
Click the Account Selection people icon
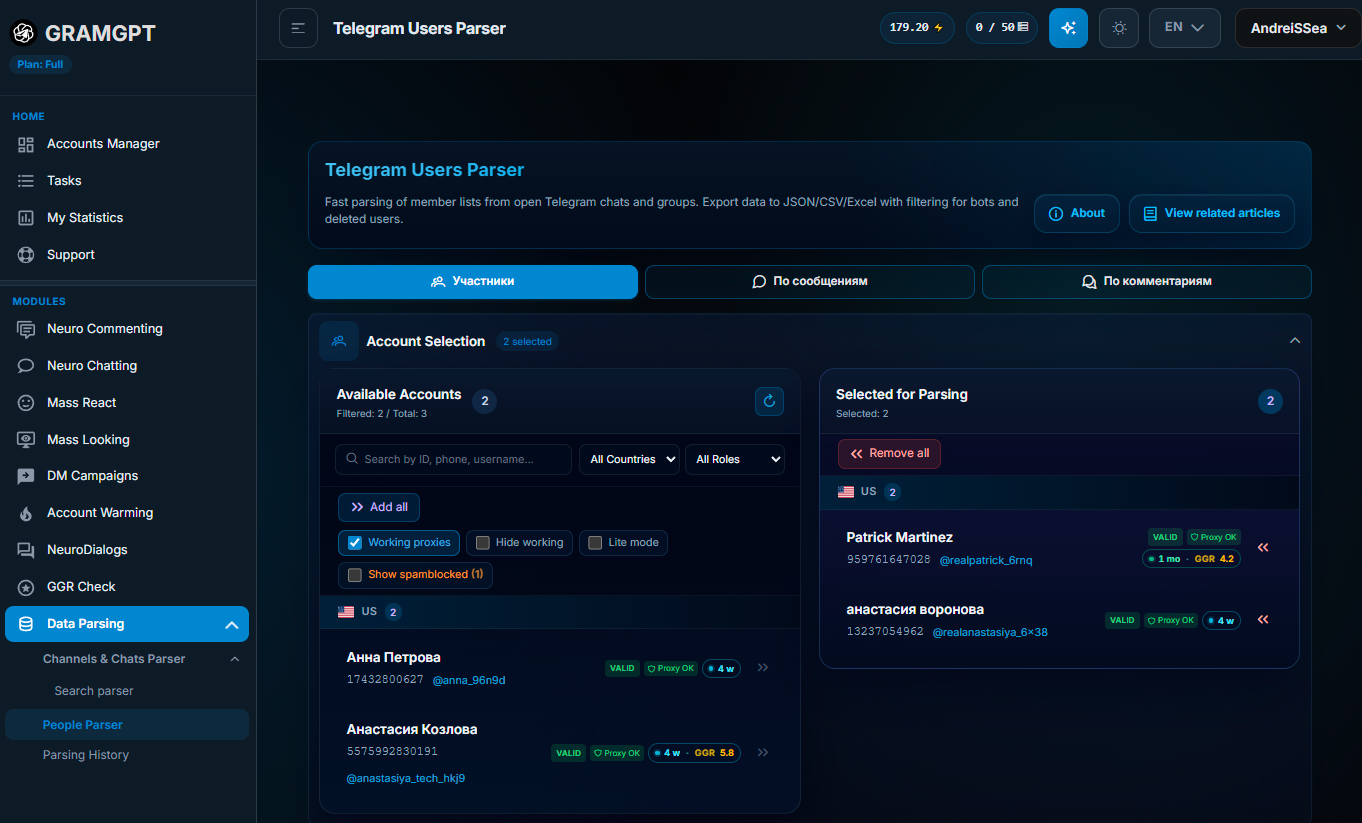339,341
